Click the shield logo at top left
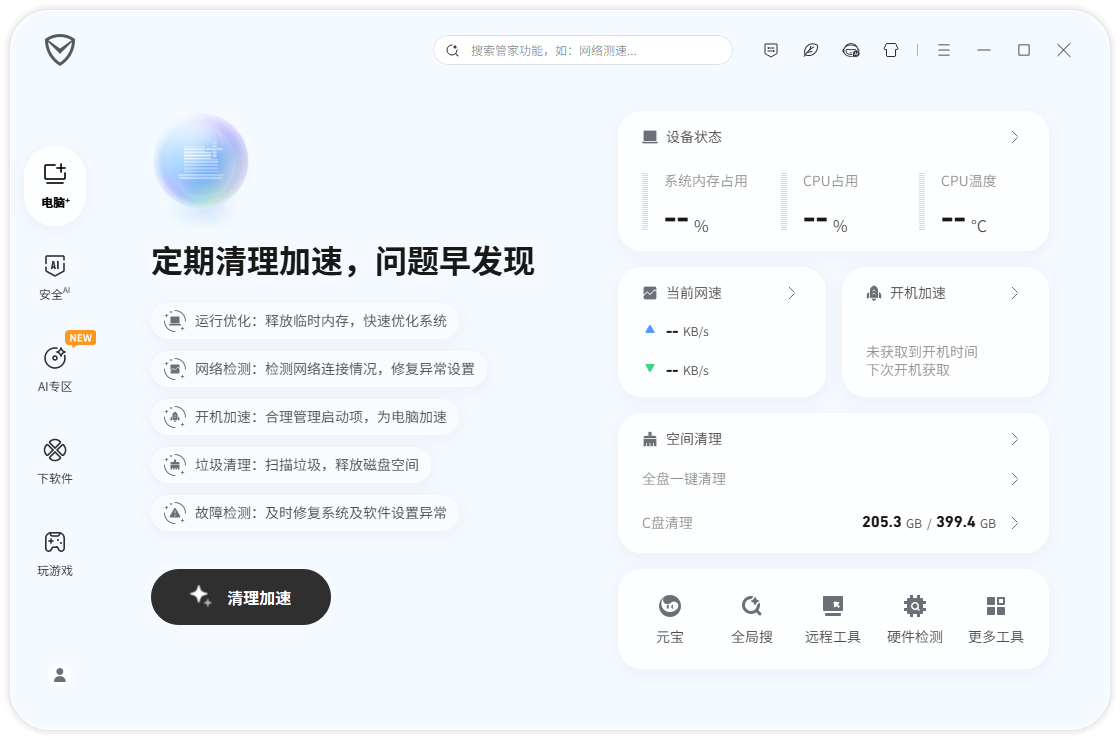The height and width of the screenshot is (740, 1120). [60, 50]
